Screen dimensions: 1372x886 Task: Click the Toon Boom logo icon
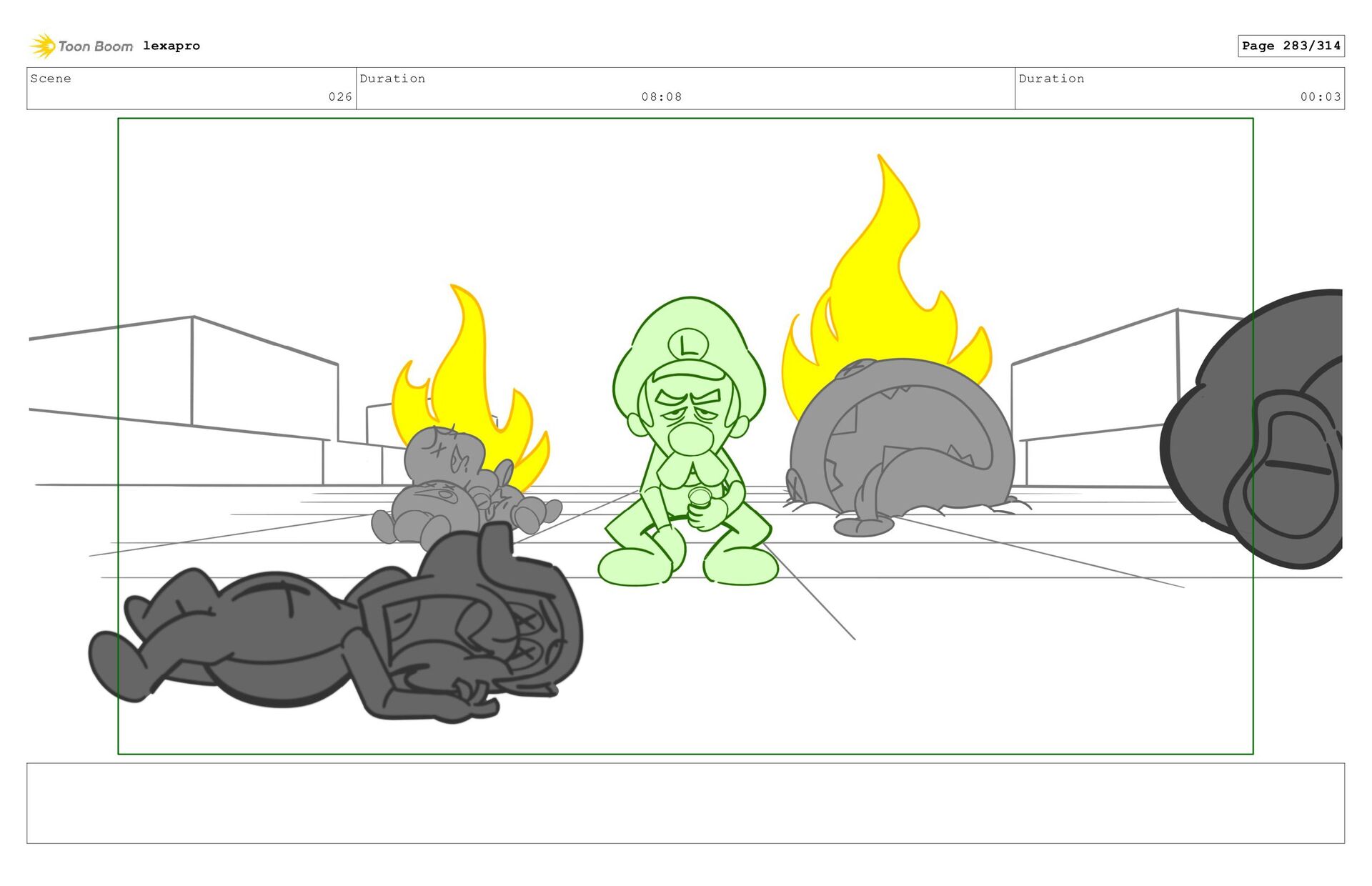point(43,46)
